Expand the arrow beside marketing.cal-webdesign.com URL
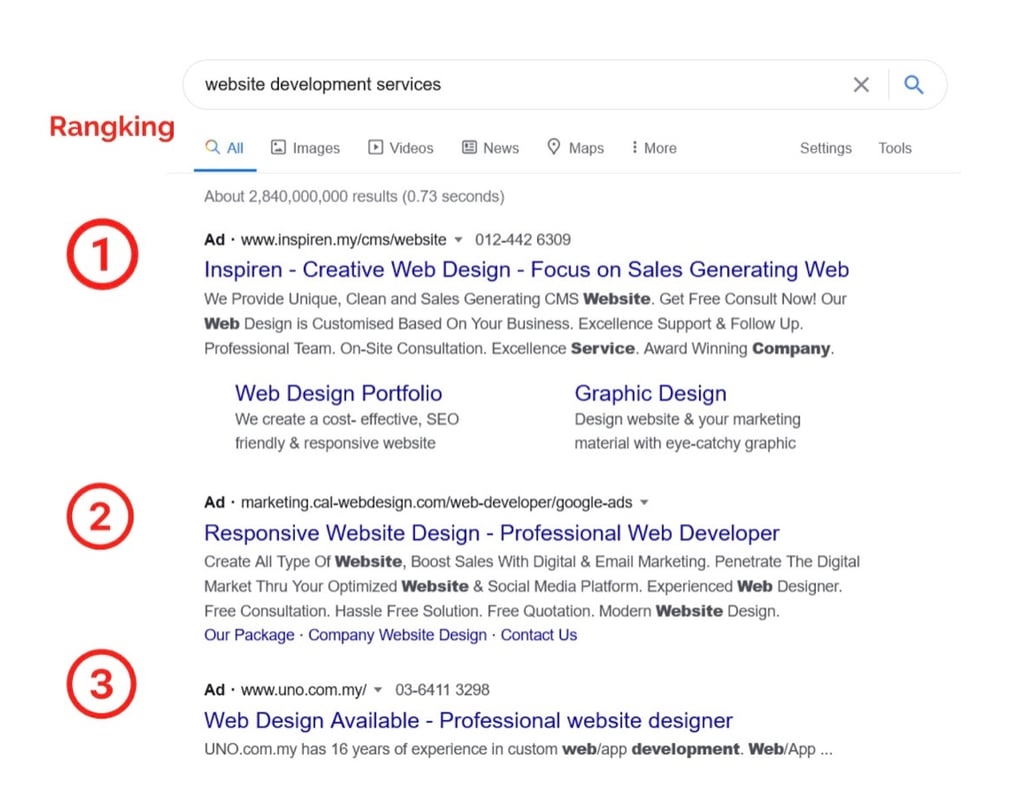 click(645, 502)
